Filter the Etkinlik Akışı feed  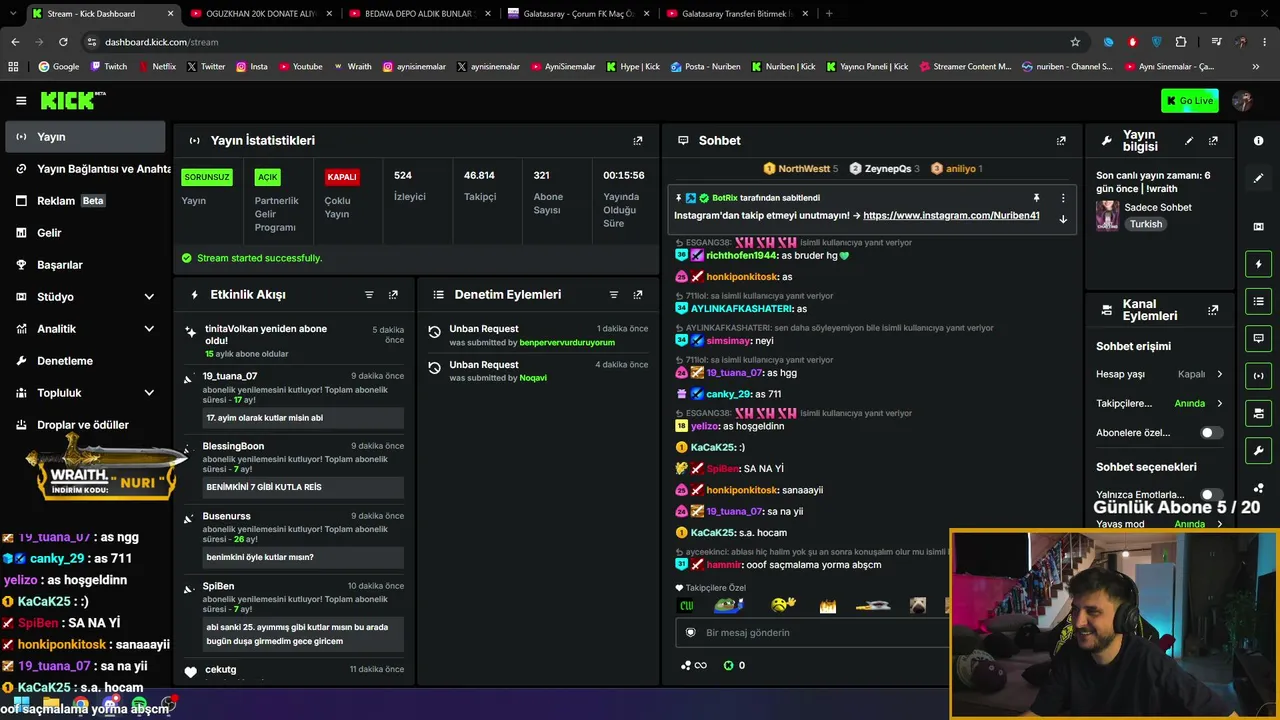tap(369, 295)
